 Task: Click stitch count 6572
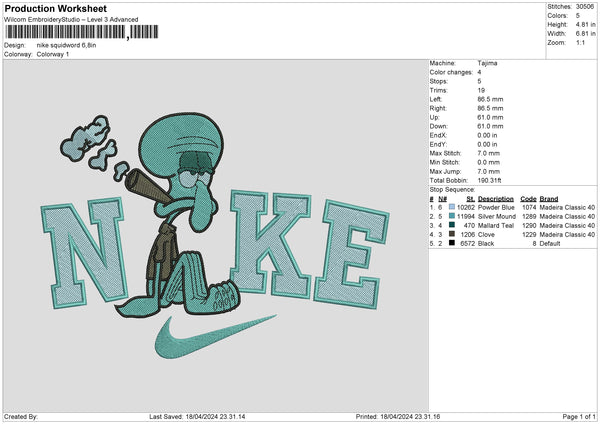467,244
